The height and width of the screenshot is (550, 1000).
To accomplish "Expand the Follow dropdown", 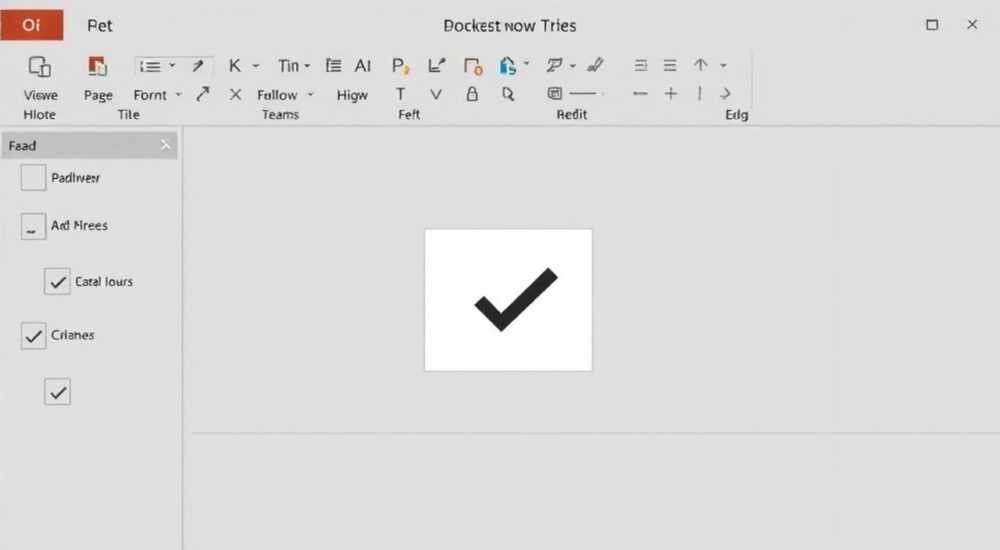I will tap(311, 95).
